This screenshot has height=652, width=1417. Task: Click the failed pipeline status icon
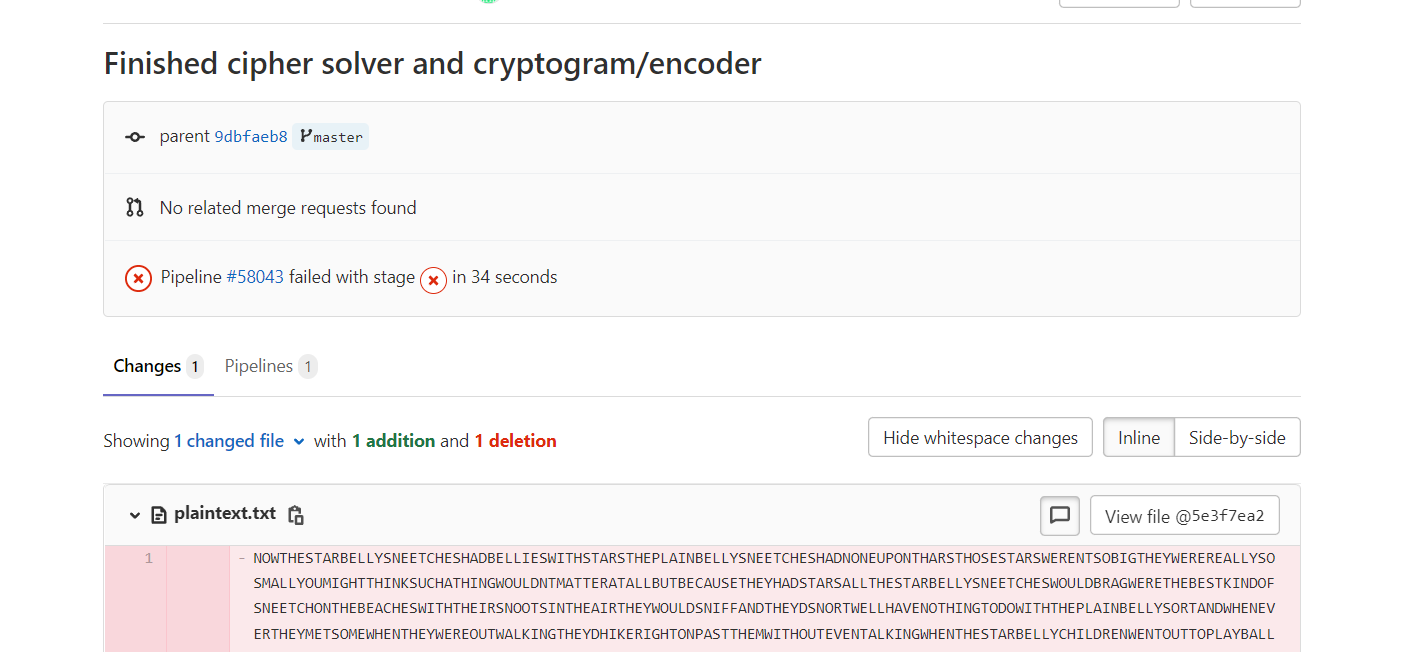point(138,278)
